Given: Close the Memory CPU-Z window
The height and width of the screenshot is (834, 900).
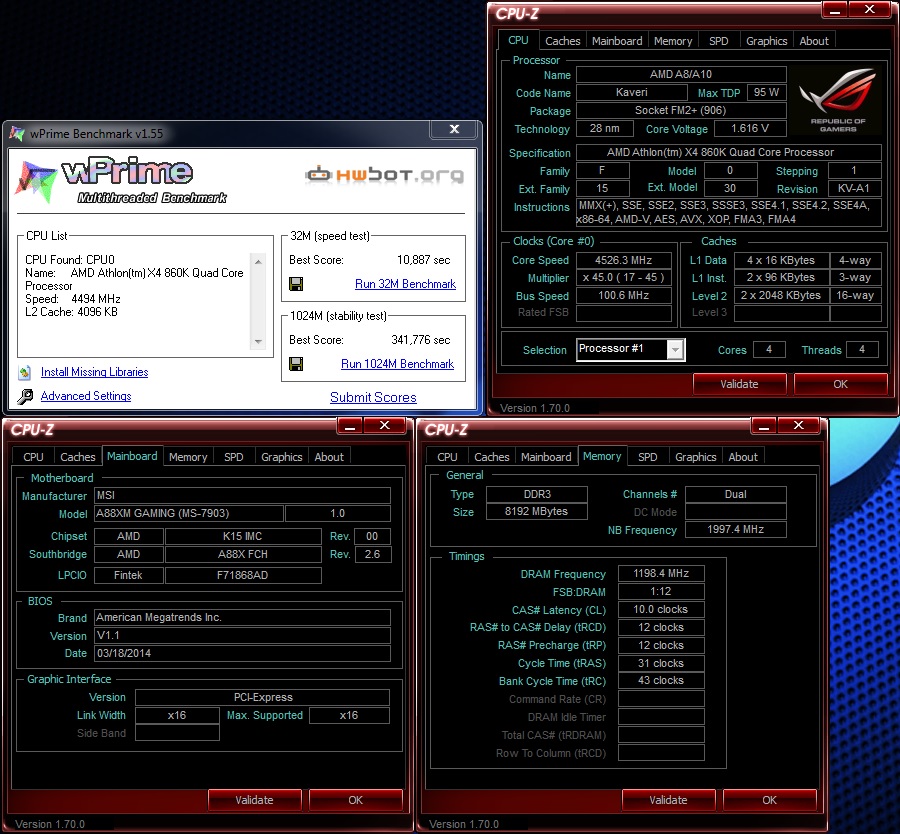Looking at the screenshot, I should point(798,425).
